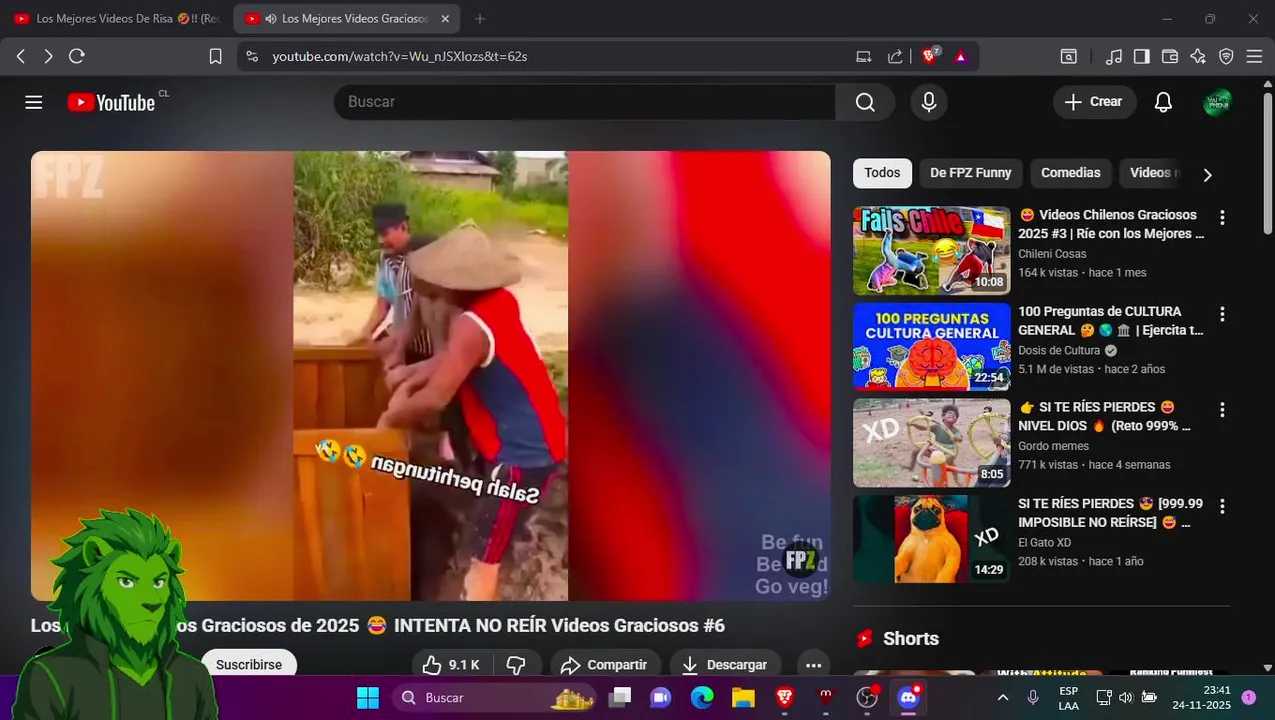Click the Chileni Cosas channel name

click(x=1052, y=254)
